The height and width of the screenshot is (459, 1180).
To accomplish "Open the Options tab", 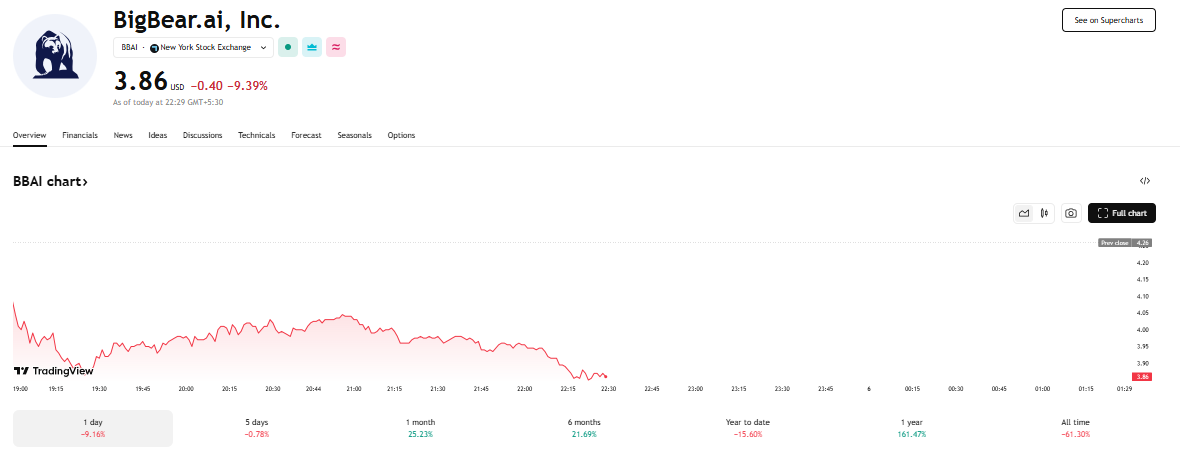I will [x=401, y=135].
